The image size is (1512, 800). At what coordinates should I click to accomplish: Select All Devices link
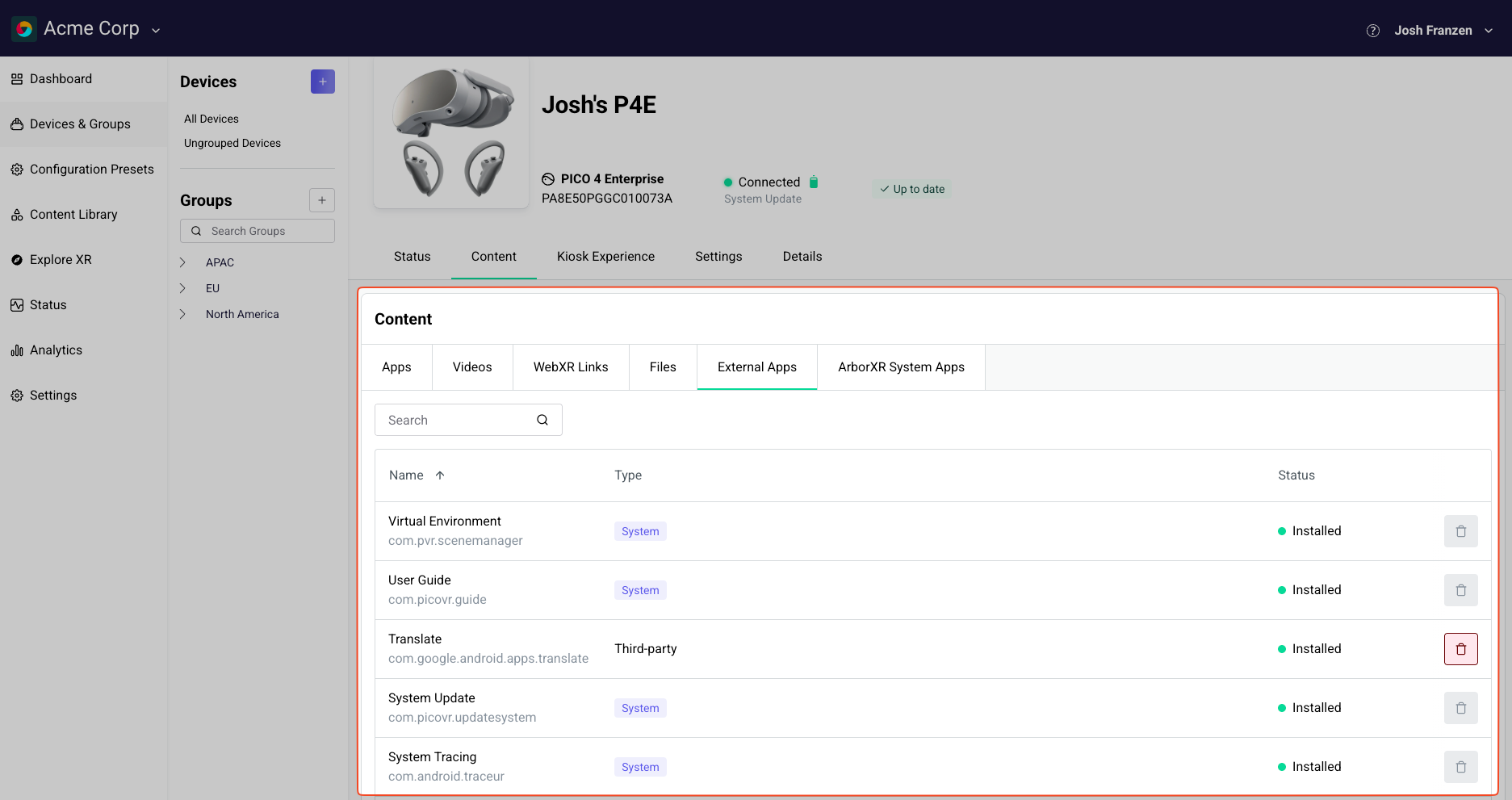[x=212, y=119]
